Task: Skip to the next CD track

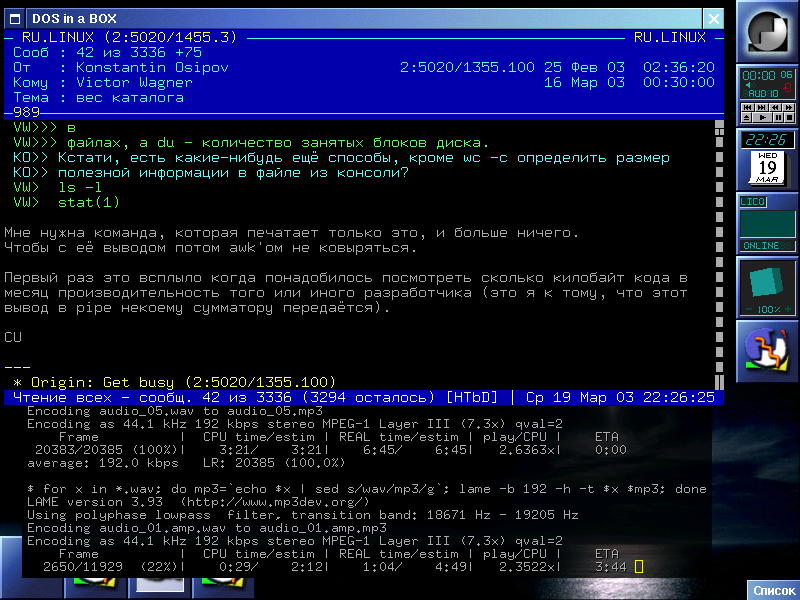Action: coord(761,107)
